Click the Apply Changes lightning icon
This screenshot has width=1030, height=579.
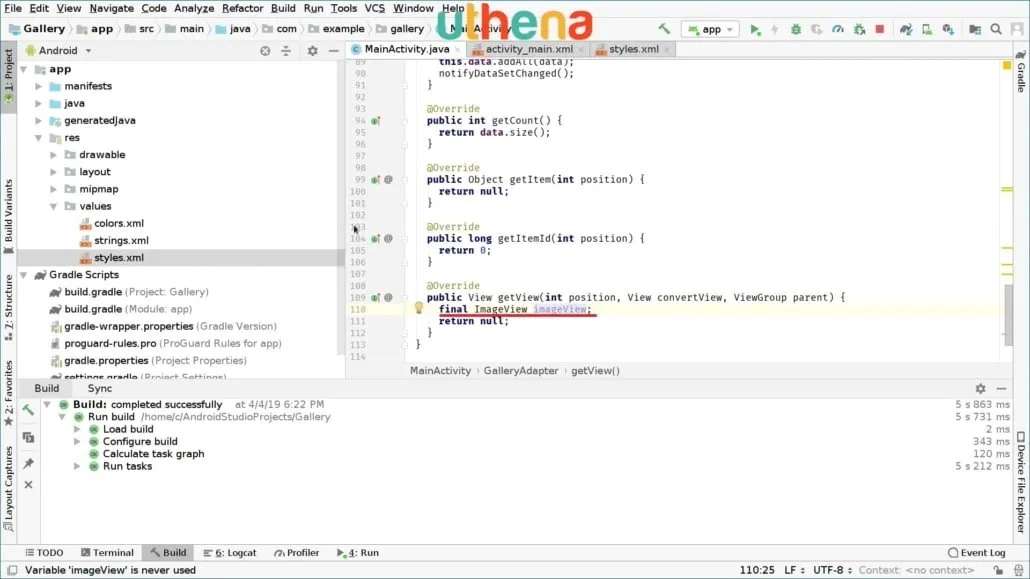(x=774, y=30)
